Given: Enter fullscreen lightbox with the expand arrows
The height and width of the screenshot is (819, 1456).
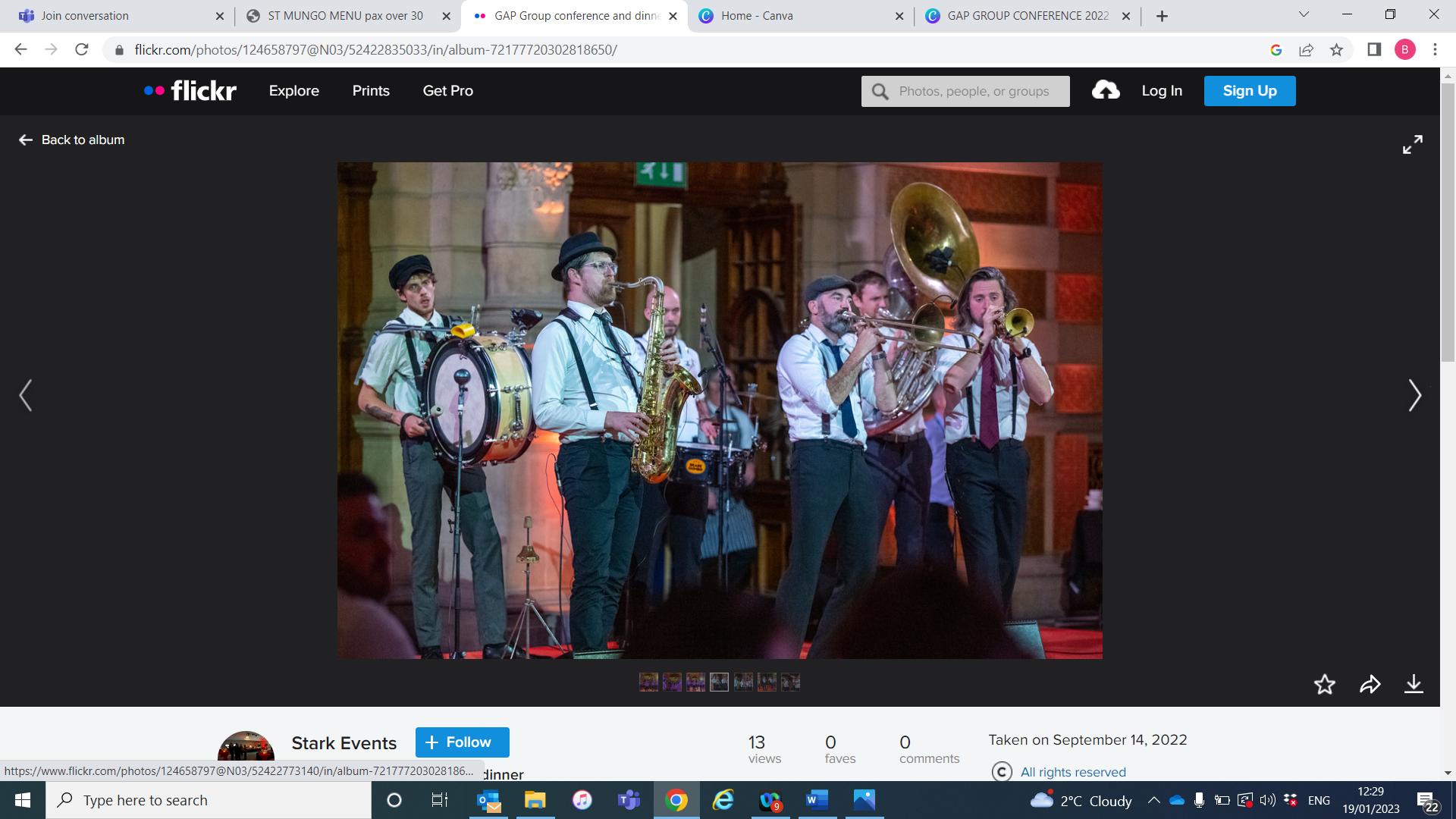Looking at the screenshot, I should [1412, 145].
